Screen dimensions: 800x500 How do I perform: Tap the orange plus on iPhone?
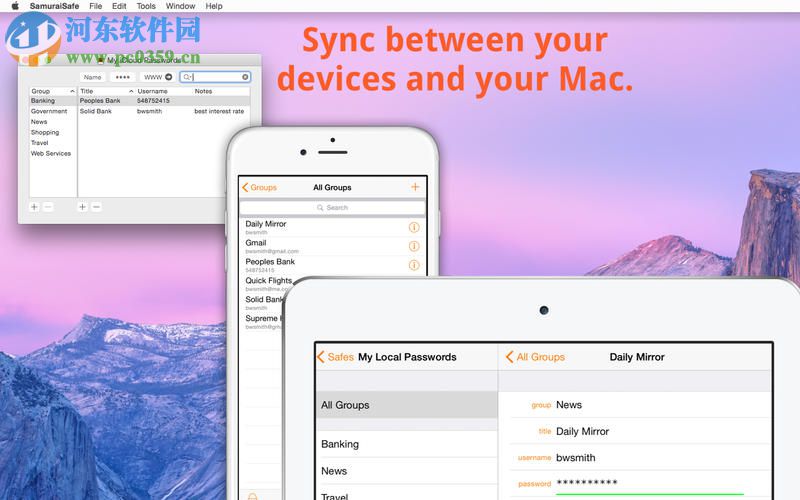click(415, 187)
